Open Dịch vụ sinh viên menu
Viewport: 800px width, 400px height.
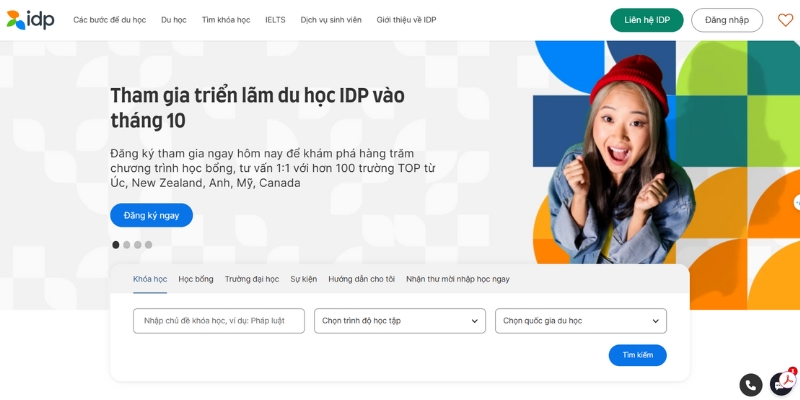(x=331, y=20)
